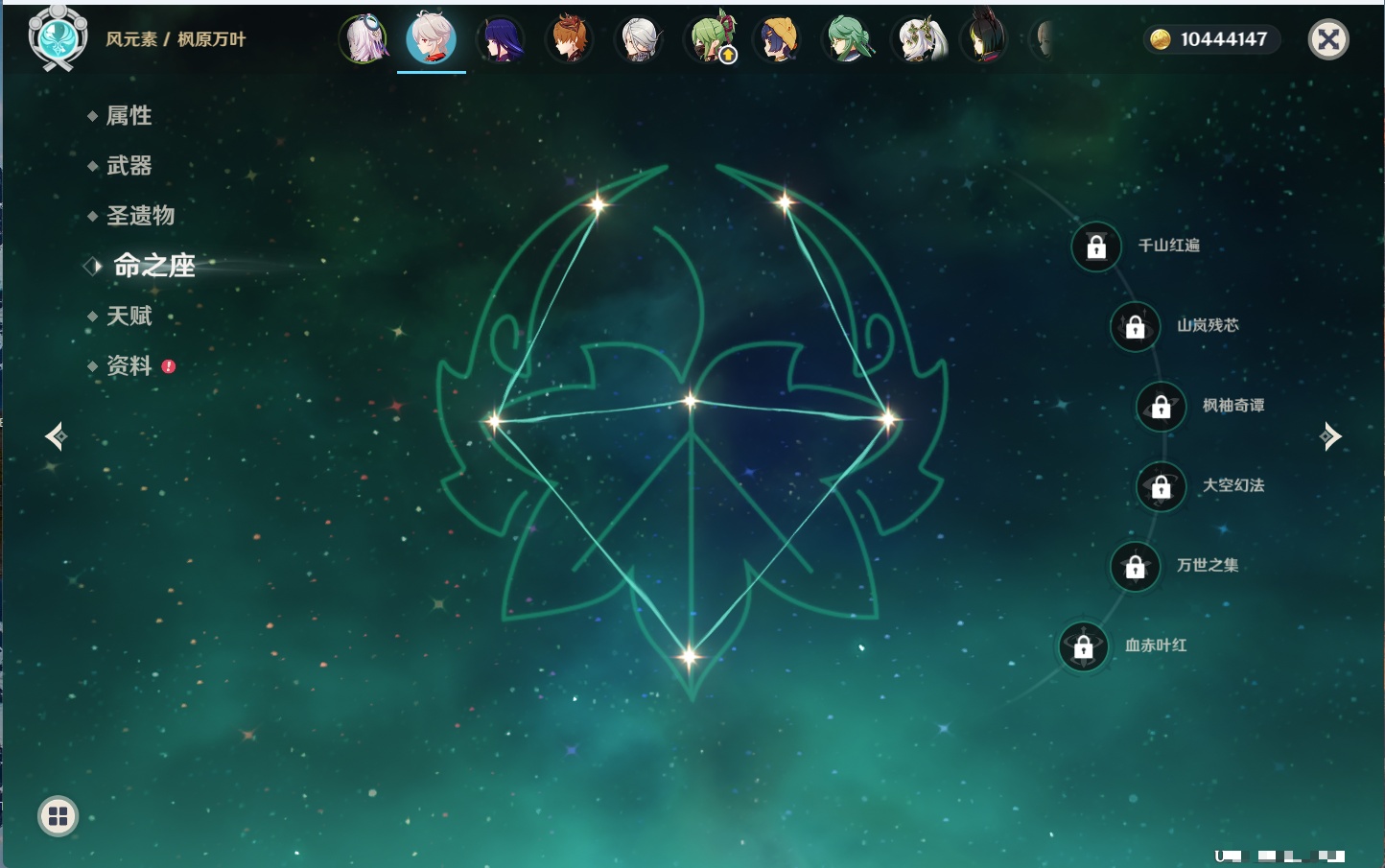Switch to the purple-haired Raiden avatar

501,40
